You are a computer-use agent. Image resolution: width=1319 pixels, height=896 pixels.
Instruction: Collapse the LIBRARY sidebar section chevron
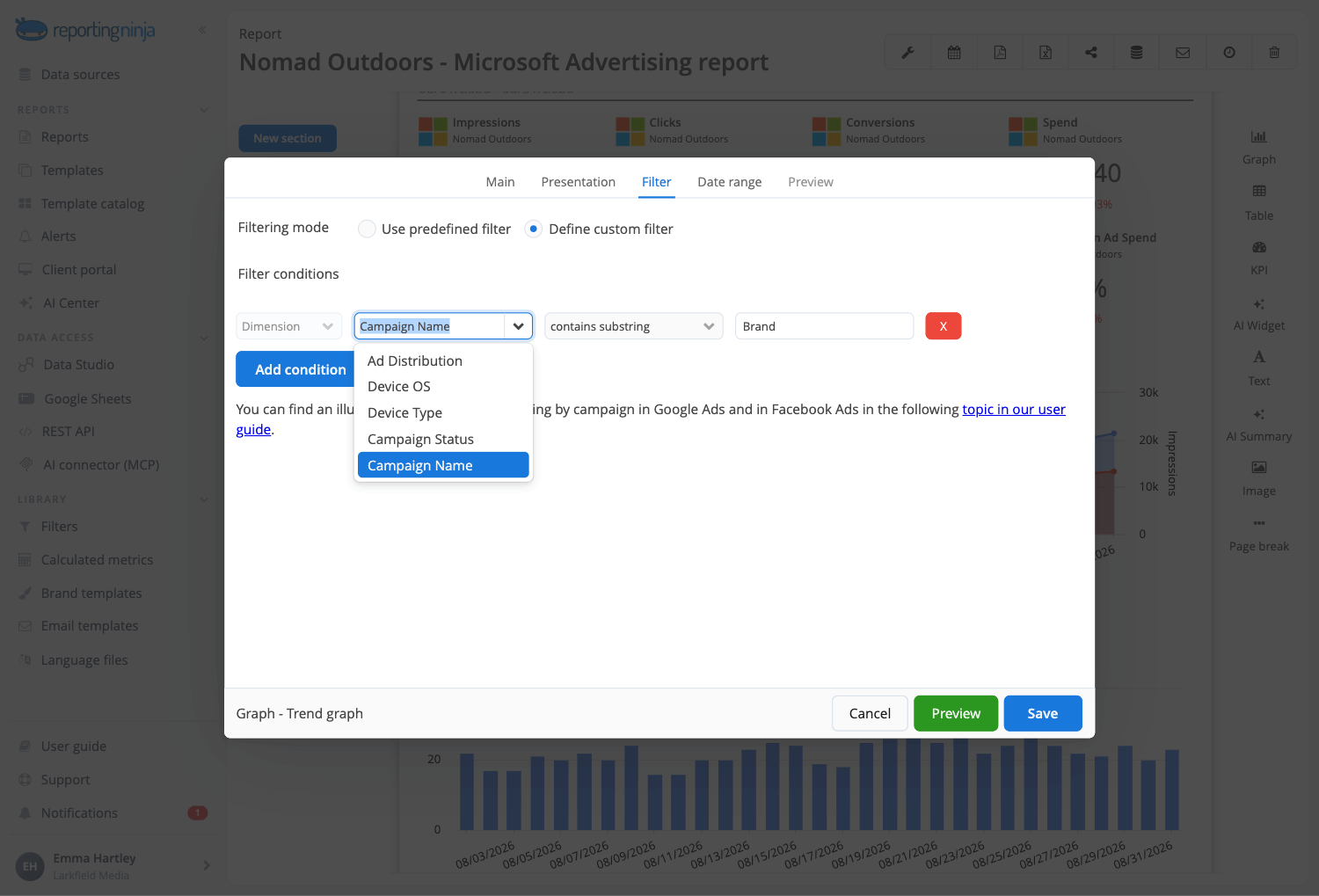click(204, 499)
